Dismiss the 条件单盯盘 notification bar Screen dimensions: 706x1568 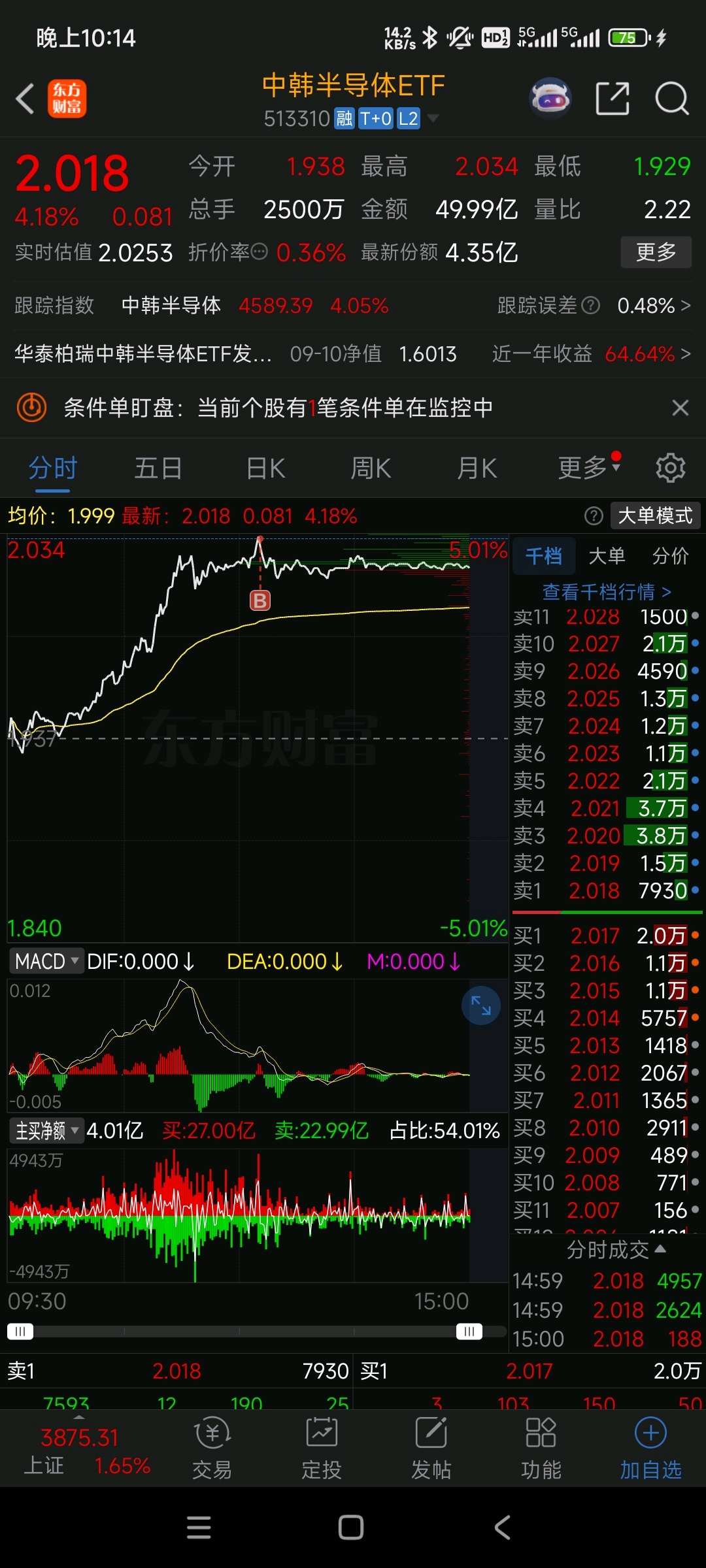coord(681,408)
